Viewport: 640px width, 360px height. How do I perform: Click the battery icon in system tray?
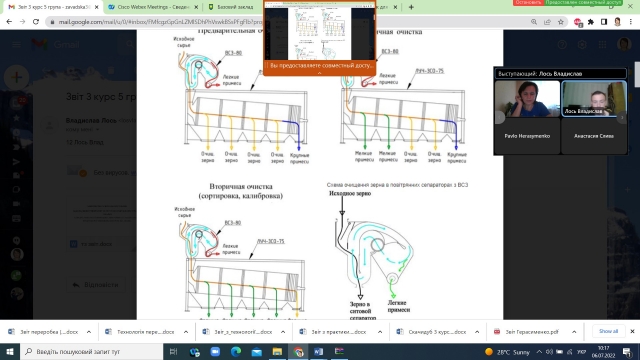[x=560, y=352]
